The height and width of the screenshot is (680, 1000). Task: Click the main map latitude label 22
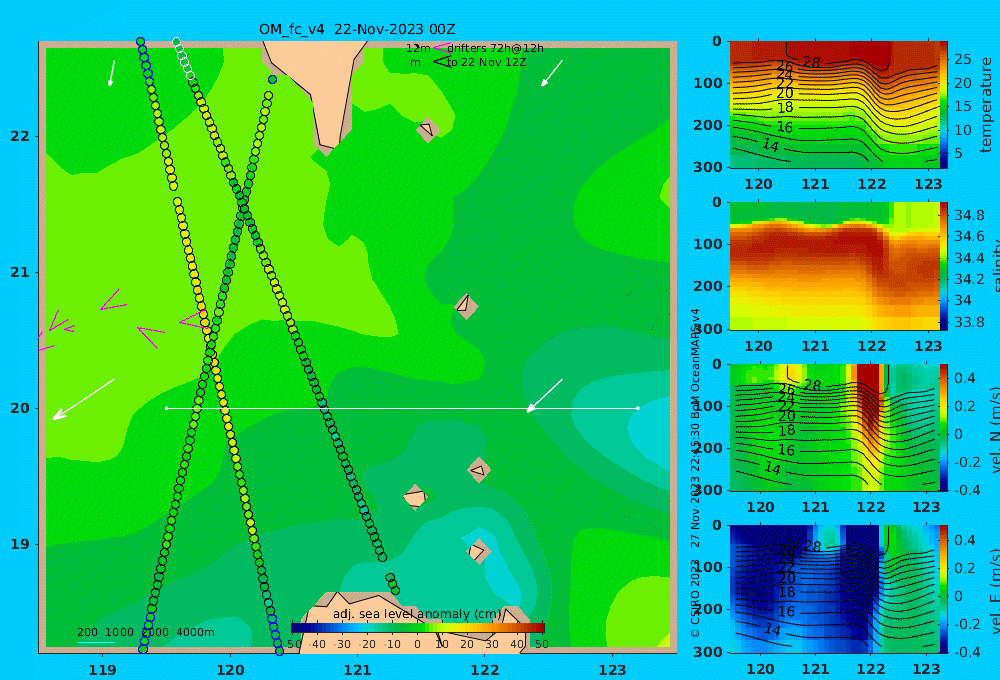pyautogui.click(x=20, y=137)
